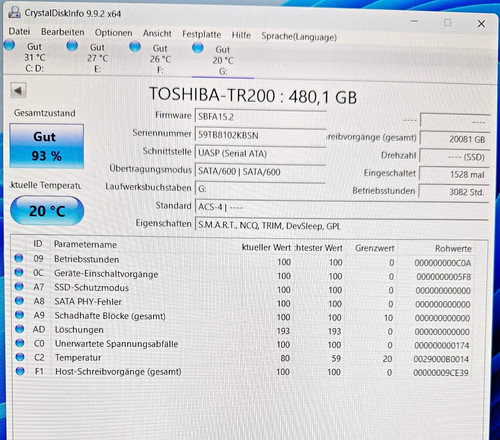Select the SATA PHY-Fehler attribute name
500x440 pixels.
click(88, 302)
